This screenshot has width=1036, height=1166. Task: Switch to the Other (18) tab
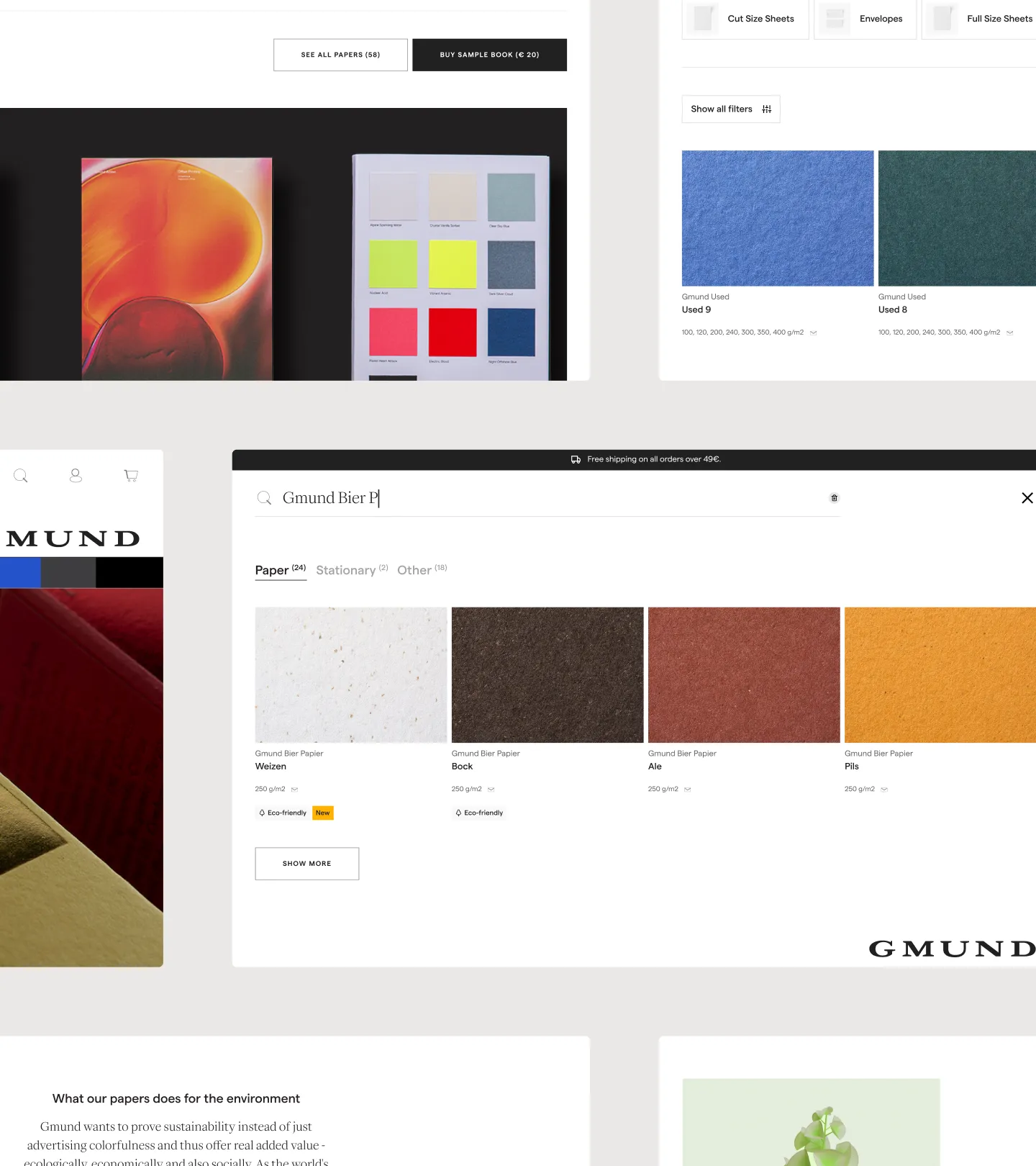pos(422,570)
